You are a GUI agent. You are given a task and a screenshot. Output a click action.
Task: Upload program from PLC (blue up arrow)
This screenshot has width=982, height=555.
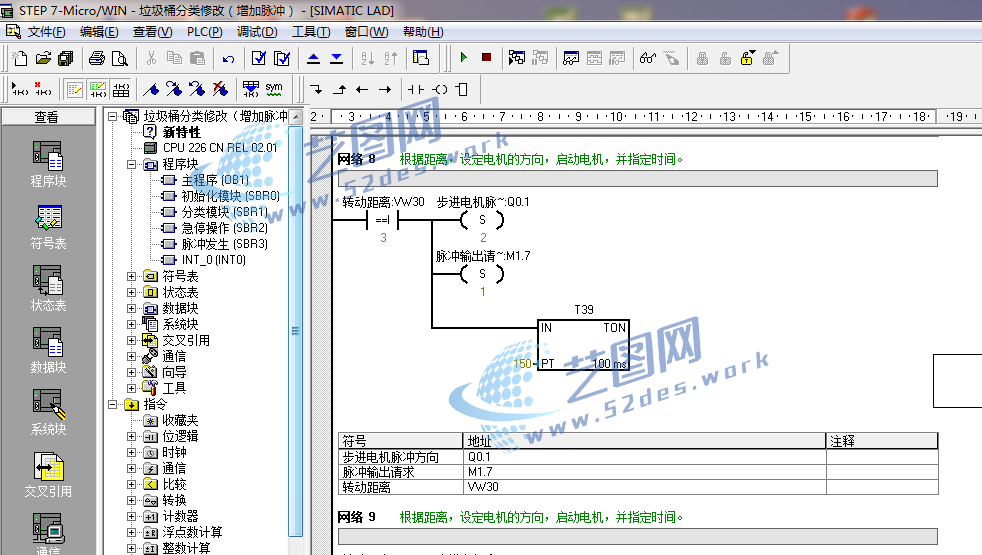tap(314, 58)
